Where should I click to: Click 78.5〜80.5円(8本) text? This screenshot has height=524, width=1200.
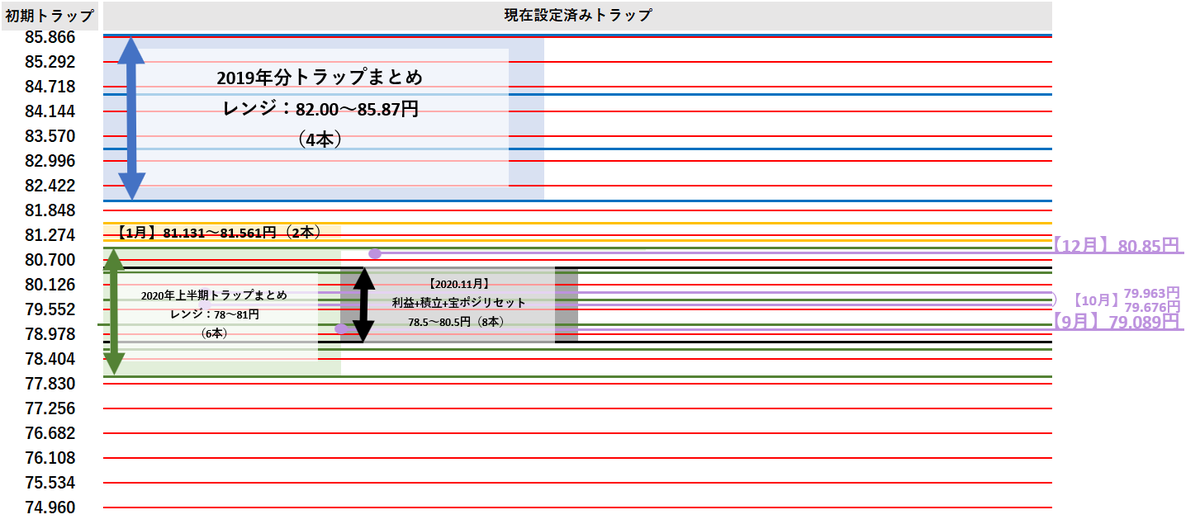point(458,322)
